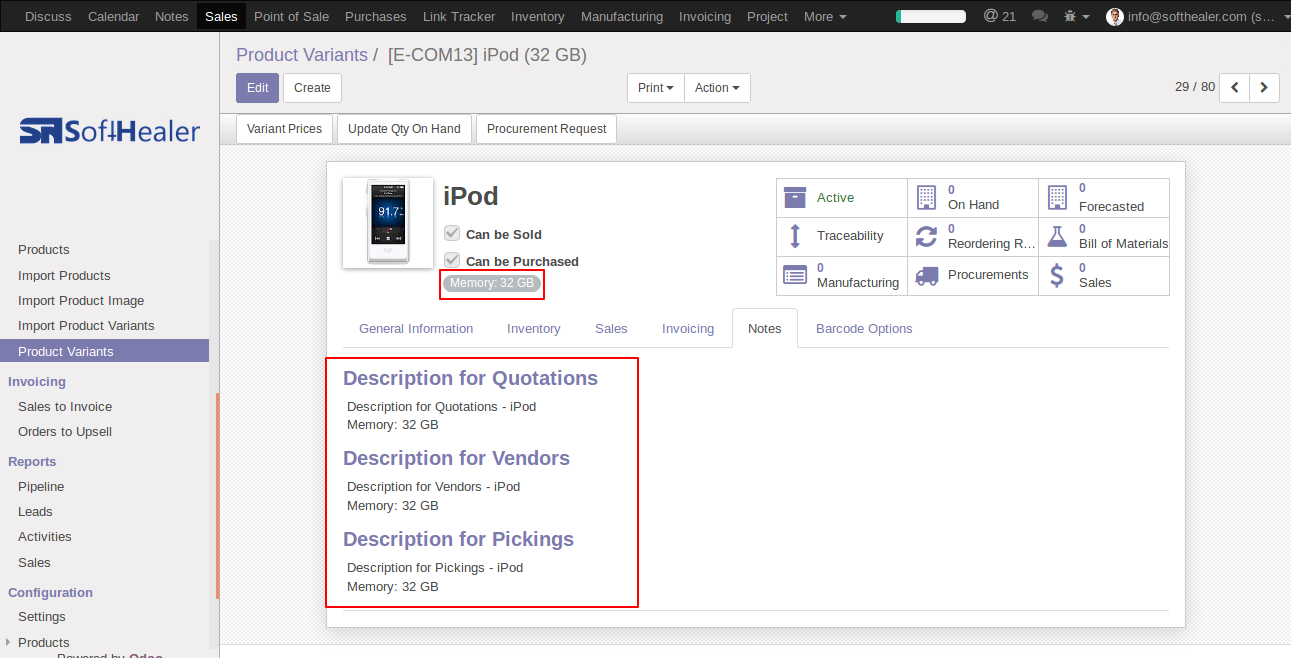
Task: Switch to the Sales tab of the form
Action: (611, 328)
